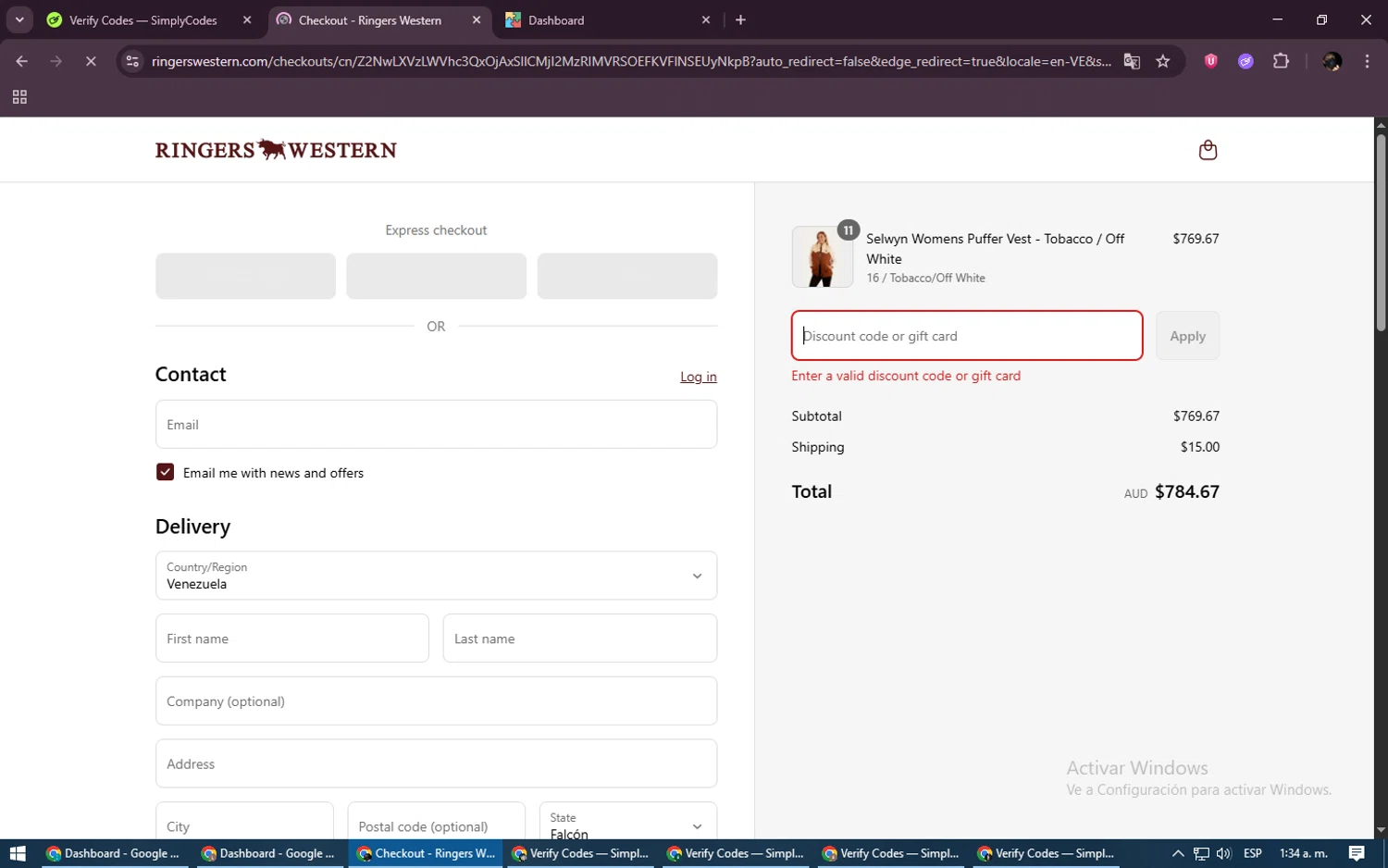Focus the Email input field
1388x868 pixels.
coord(436,425)
